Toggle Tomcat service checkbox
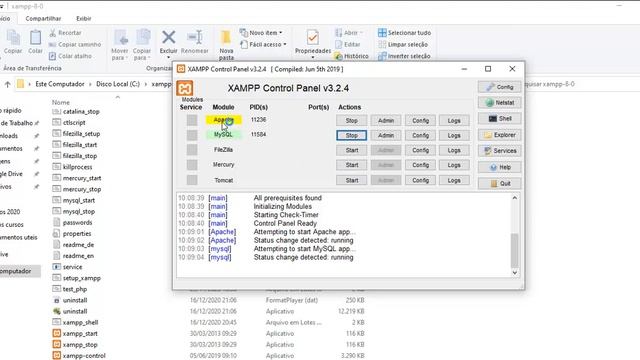This screenshot has height=360, width=640. click(x=192, y=180)
